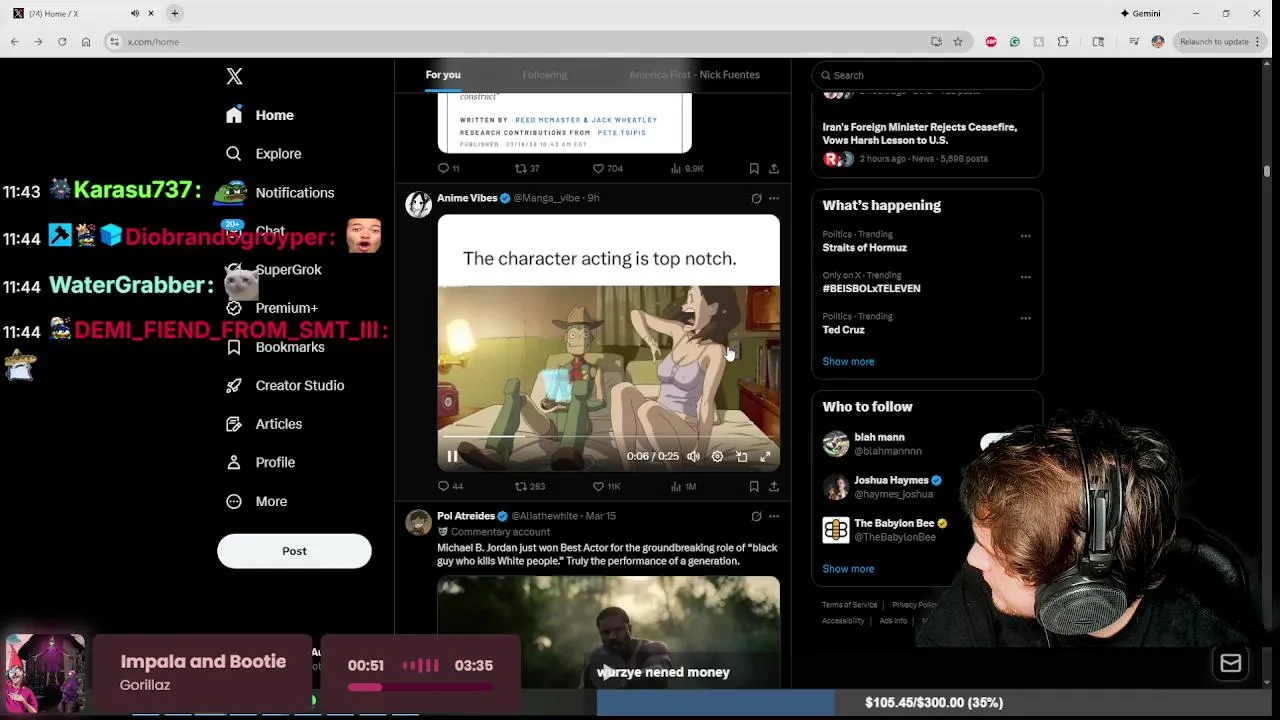Open video settings gear icon

(x=717, y=456)
